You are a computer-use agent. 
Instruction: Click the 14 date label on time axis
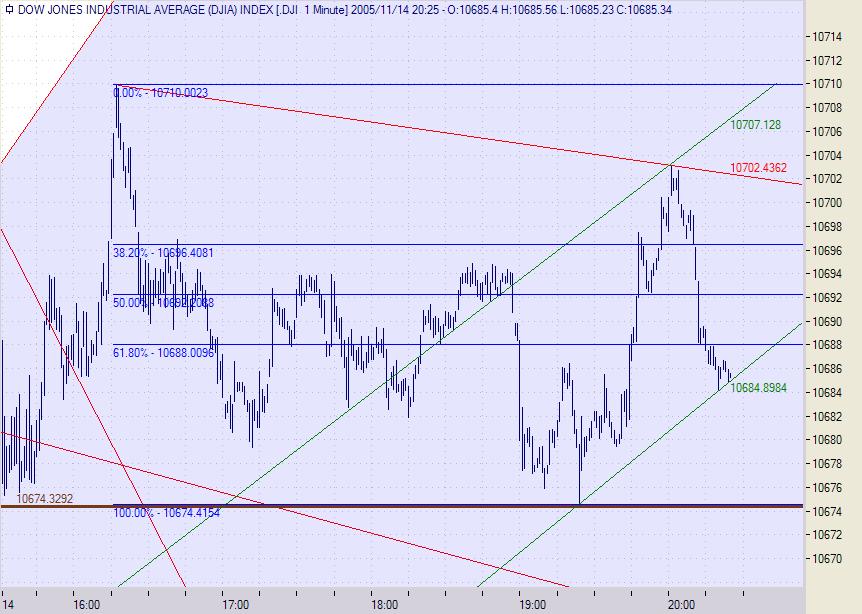(7, 605)
